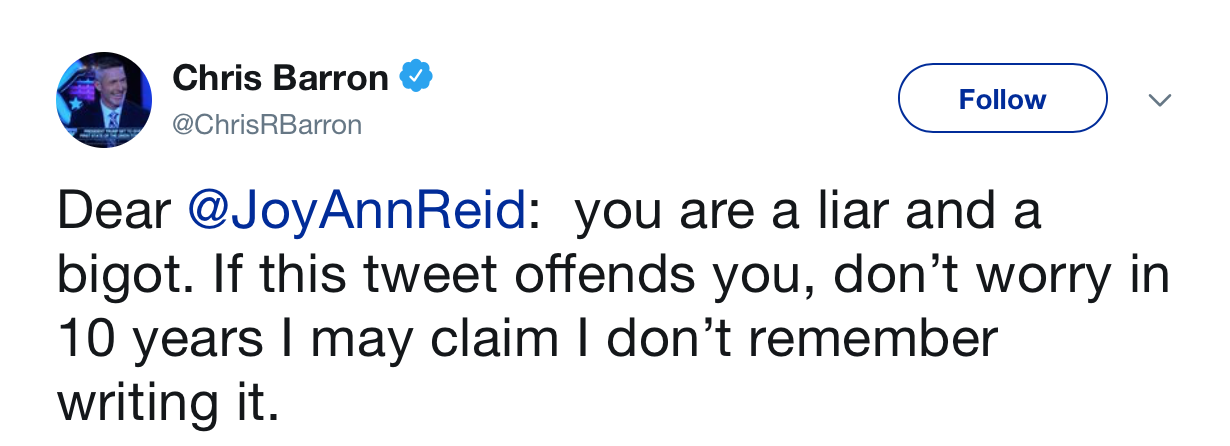The image size is (1230, 446).
Task: Open Chris Barron's profile avatar picture
Action: tap(104, 99)
